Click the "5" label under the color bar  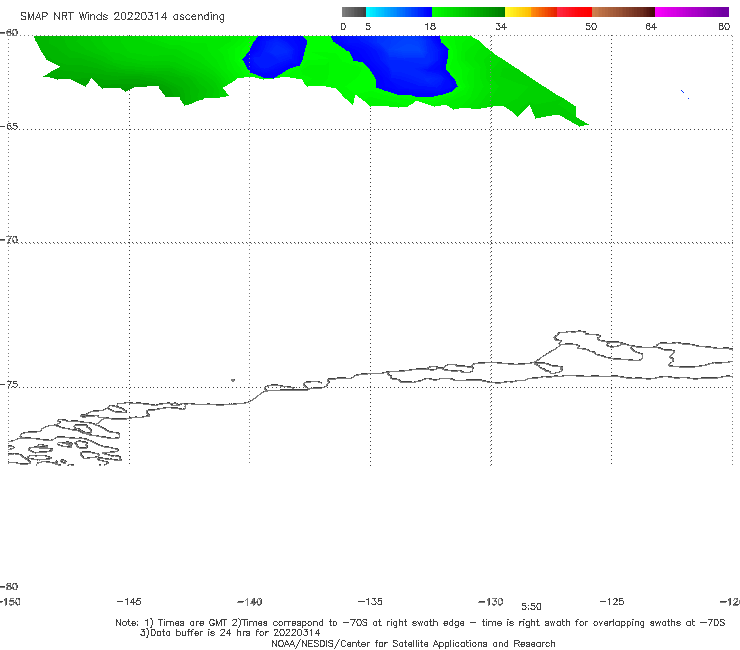pos(368,26)
